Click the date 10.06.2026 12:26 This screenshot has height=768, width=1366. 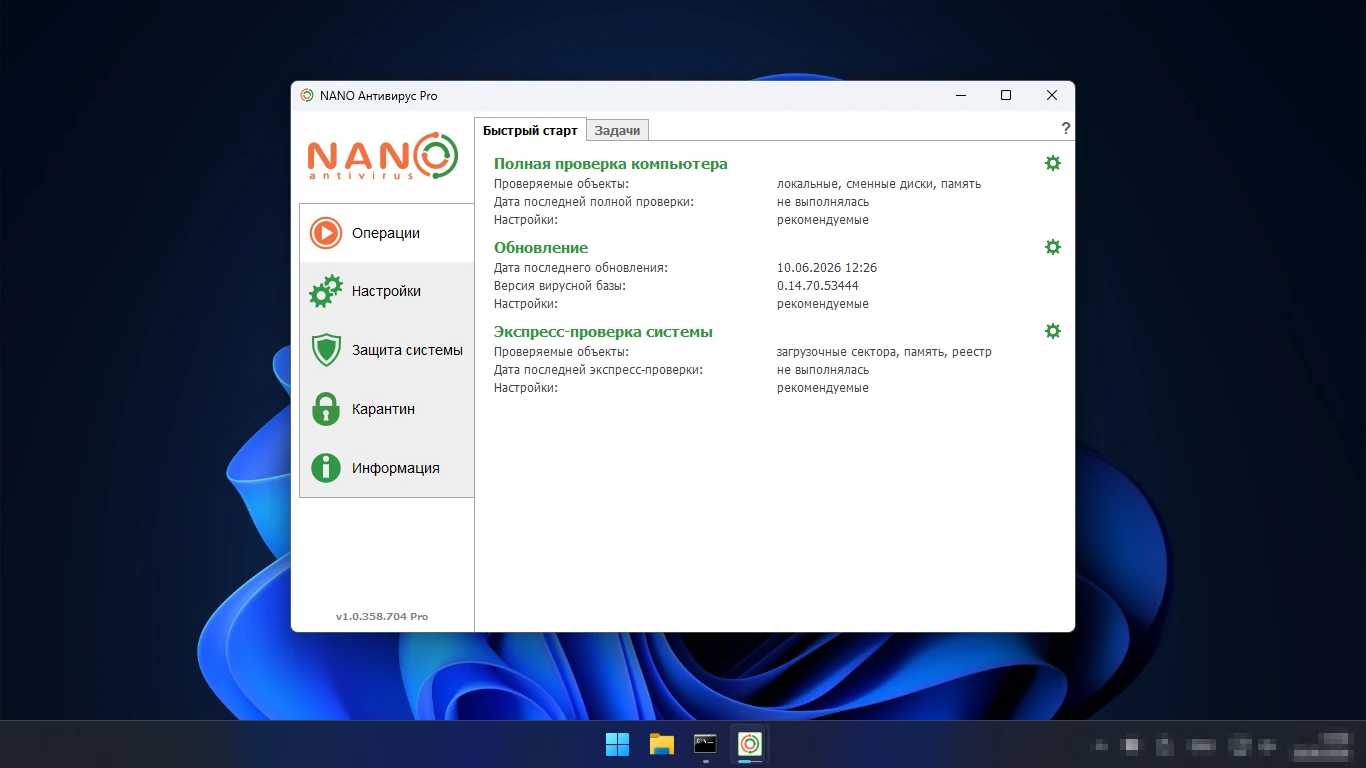pos(827,268)
